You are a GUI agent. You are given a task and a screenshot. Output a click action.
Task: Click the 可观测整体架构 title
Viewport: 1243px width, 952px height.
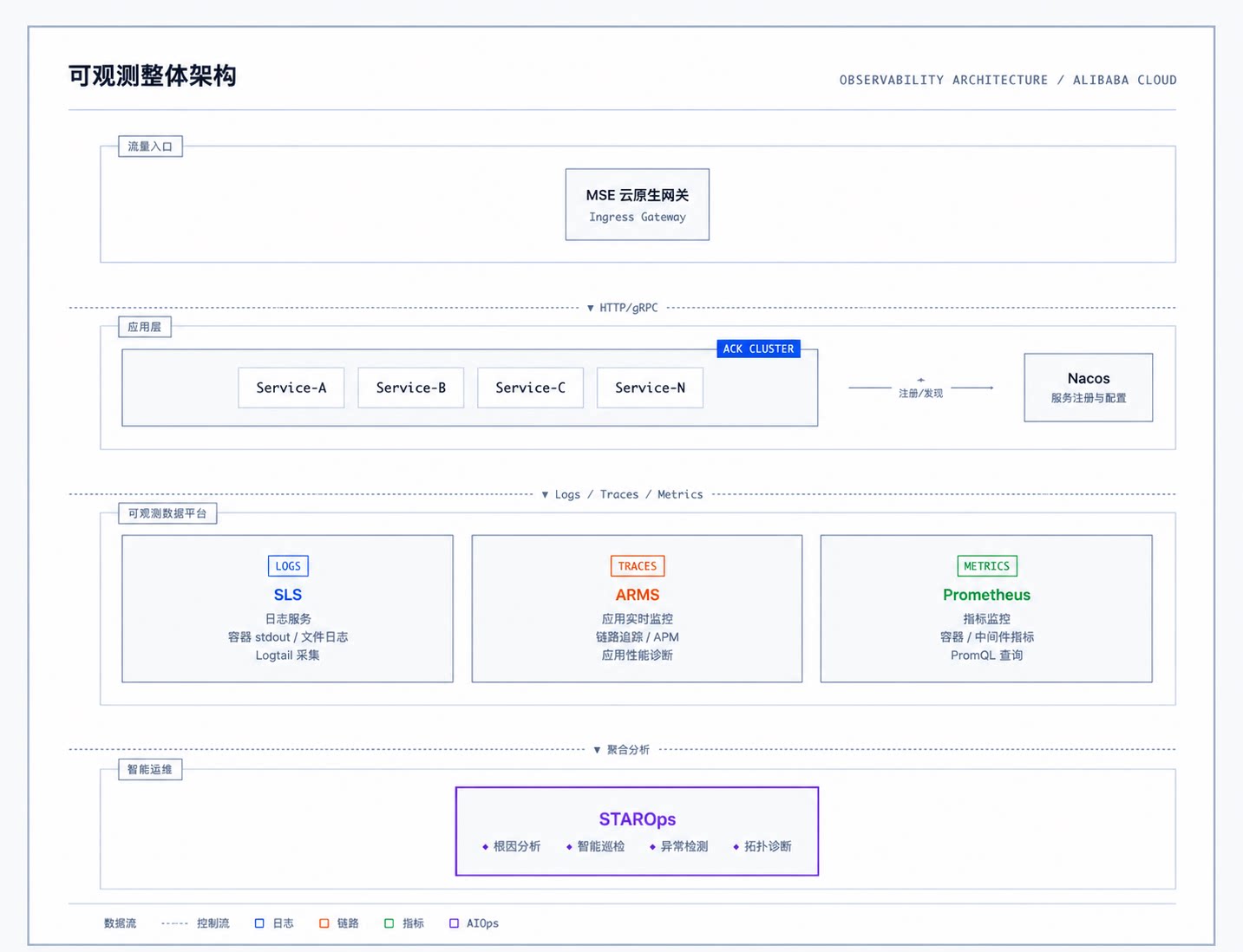(x=153, y=75)
